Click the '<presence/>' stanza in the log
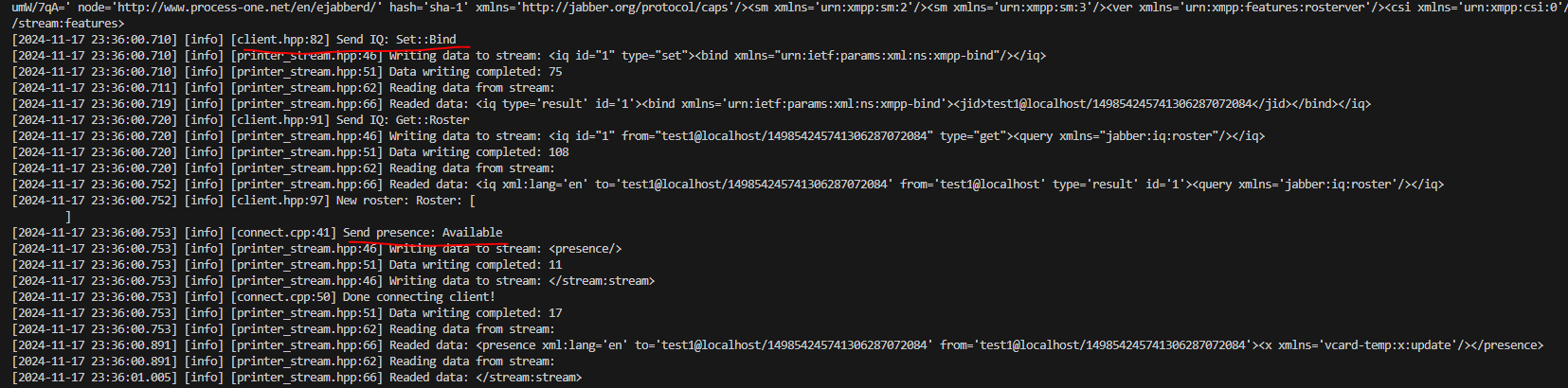Viewport: 1568px width, 388px height. pyautogui.click(x=586, y=249)
